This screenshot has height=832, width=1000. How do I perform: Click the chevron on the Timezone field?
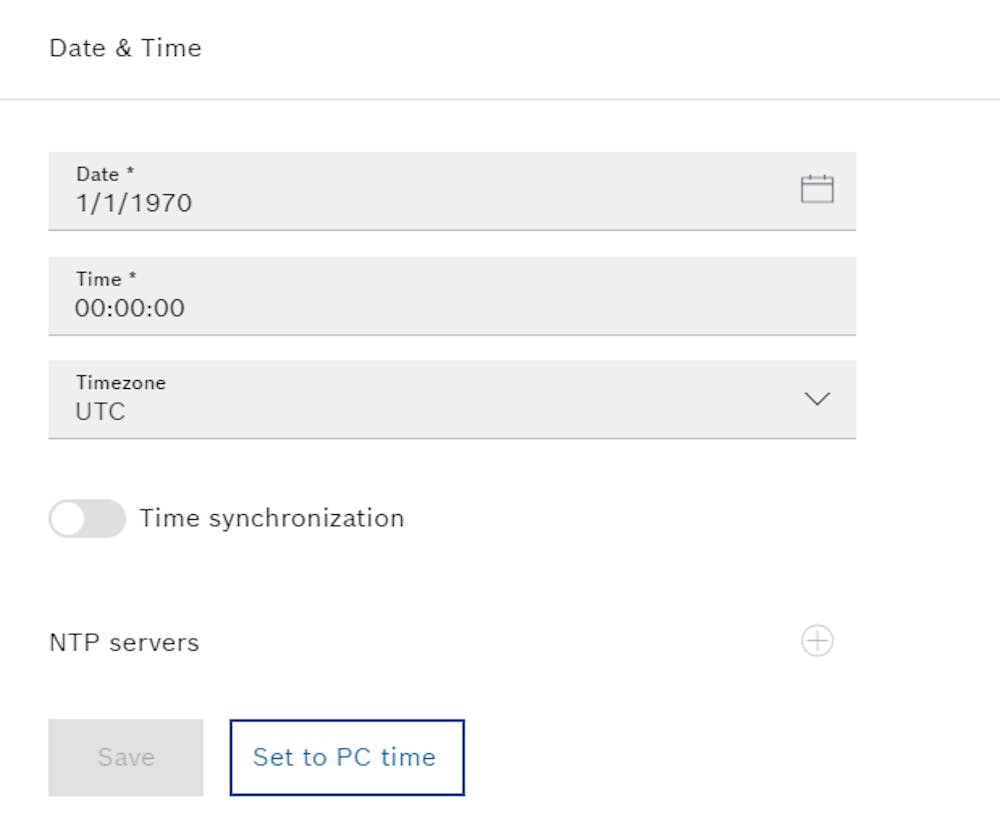click(817, 399)
